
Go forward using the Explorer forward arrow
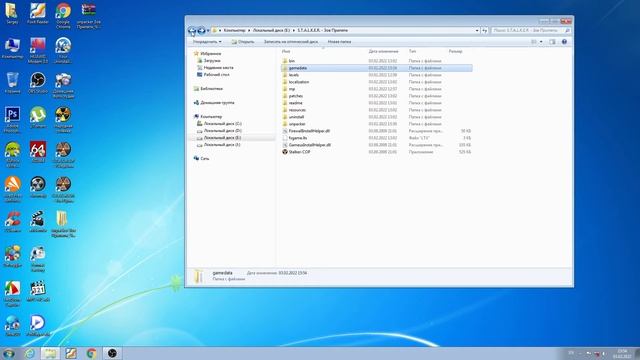201,31
